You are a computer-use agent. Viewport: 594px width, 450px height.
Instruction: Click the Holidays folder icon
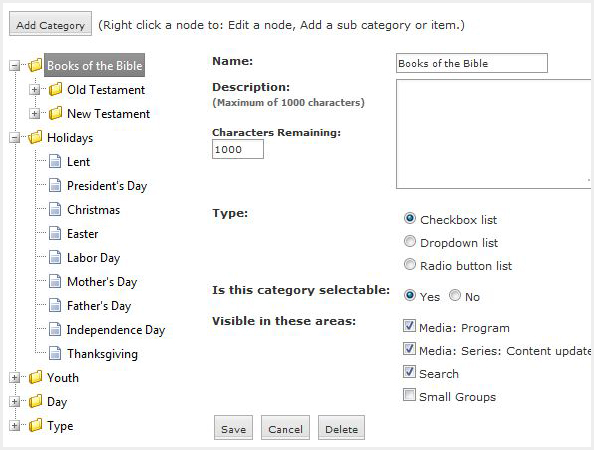coord(35,138)
